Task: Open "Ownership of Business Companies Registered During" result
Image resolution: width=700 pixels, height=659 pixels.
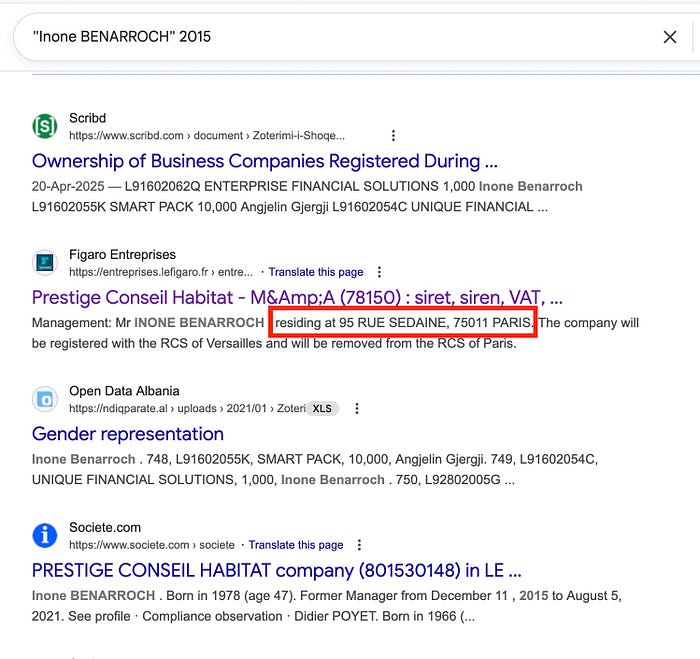Action: point(265,161)
